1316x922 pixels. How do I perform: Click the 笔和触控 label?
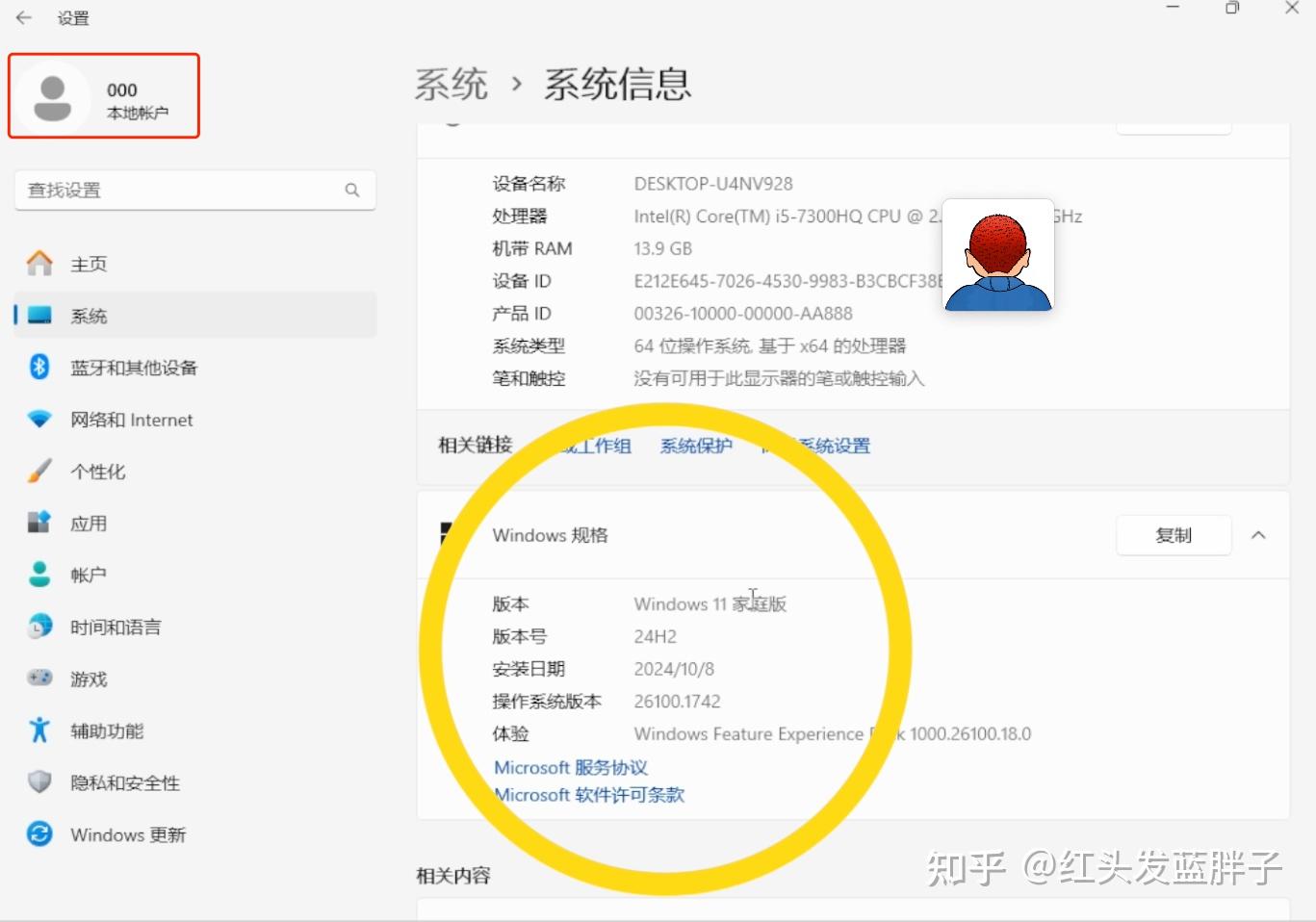529,378
